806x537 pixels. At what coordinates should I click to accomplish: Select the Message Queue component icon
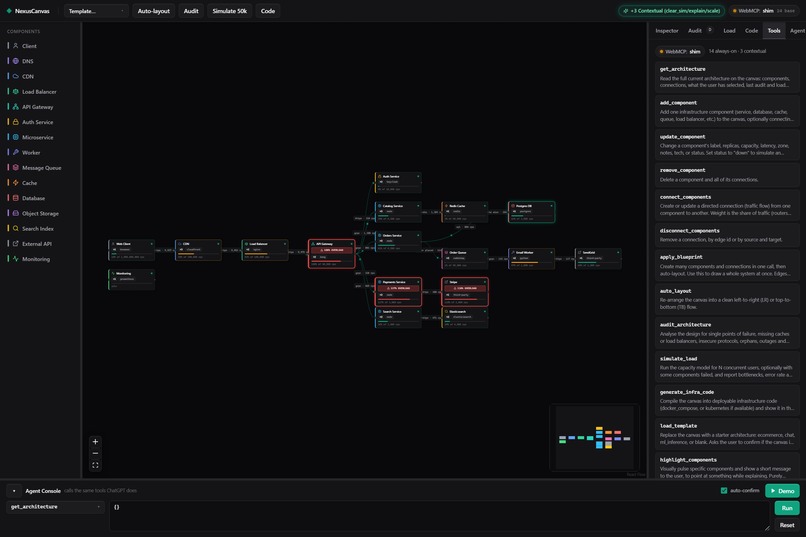[15, 168]
